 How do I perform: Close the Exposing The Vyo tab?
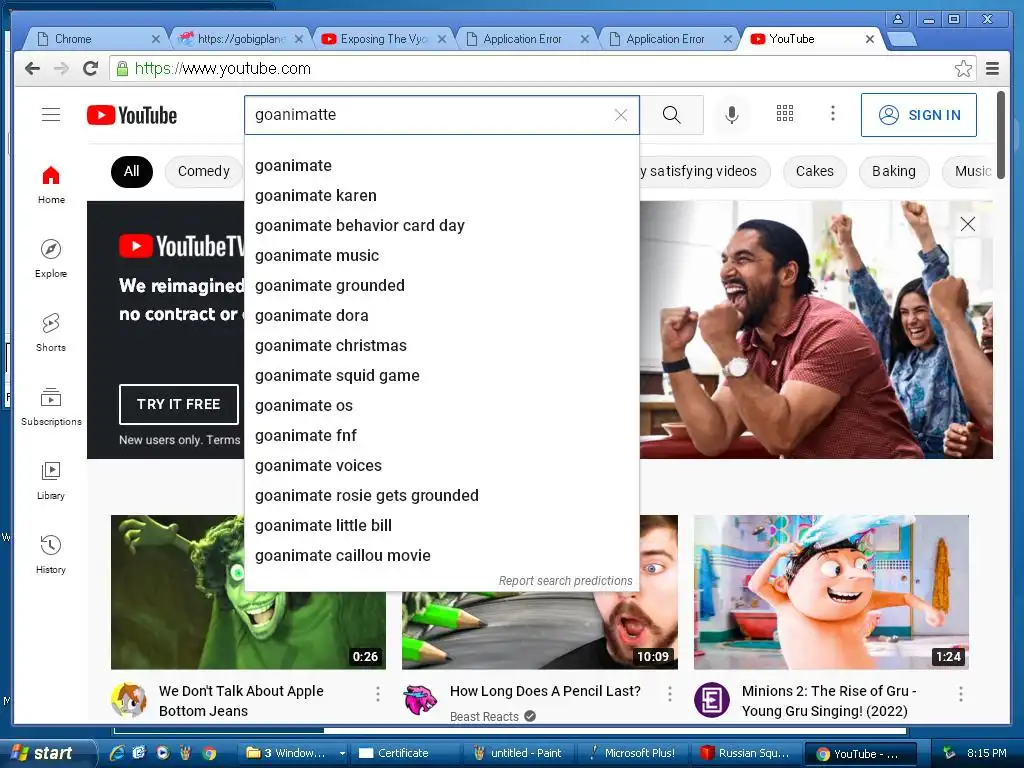(x=442, y=39)
